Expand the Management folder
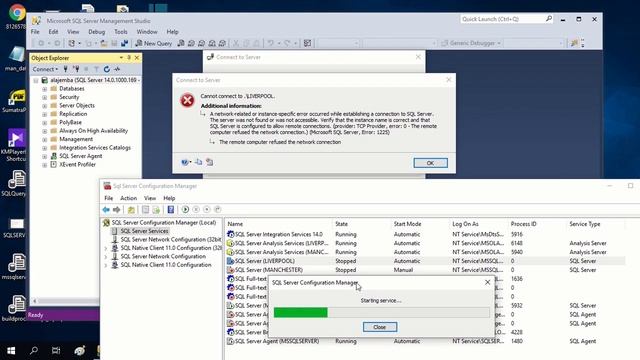The height and width of the screenshot is (360, 640). [44, 139]
